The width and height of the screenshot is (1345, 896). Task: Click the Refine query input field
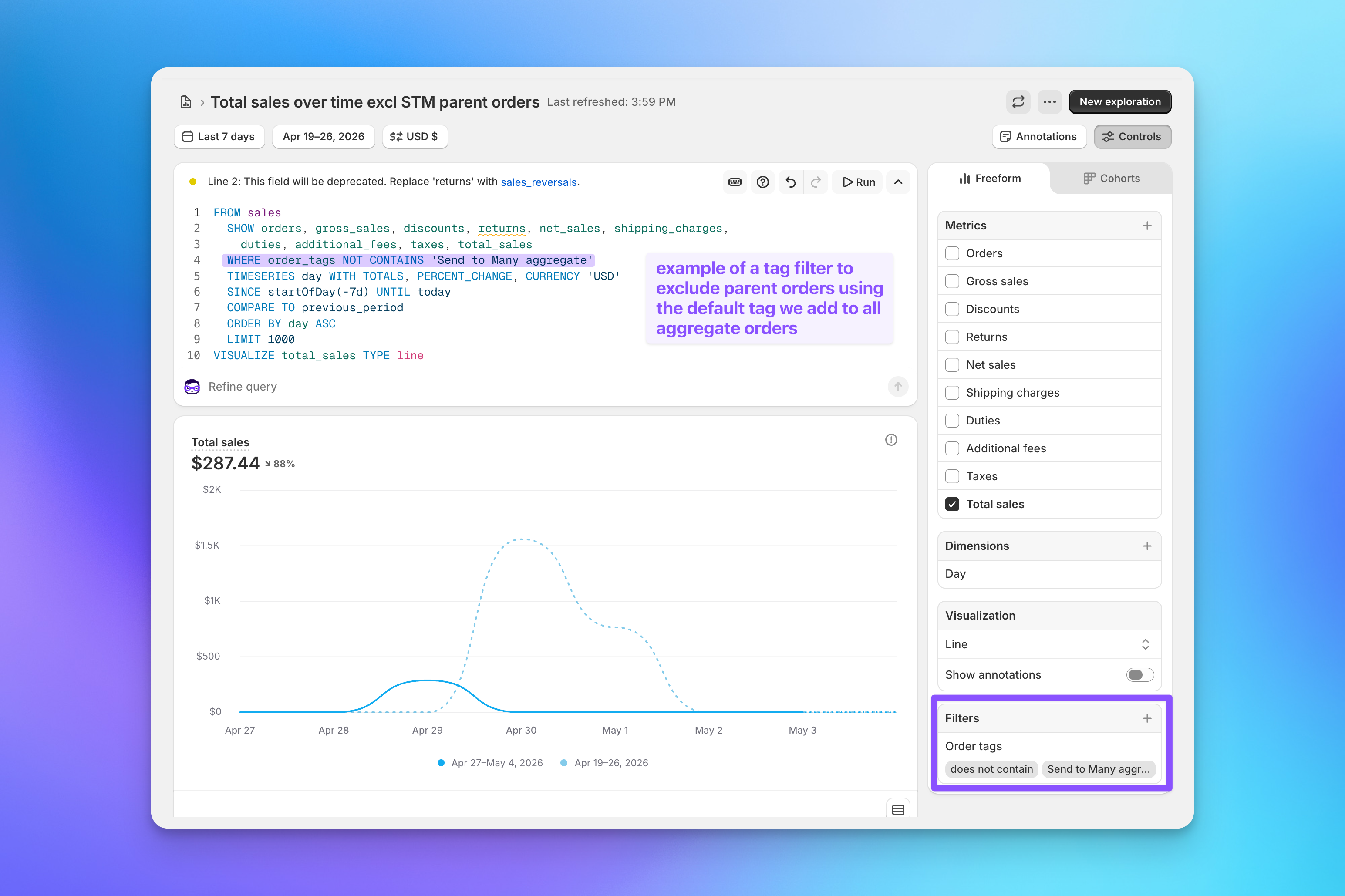pyautogui.click(x=543, y=387)
